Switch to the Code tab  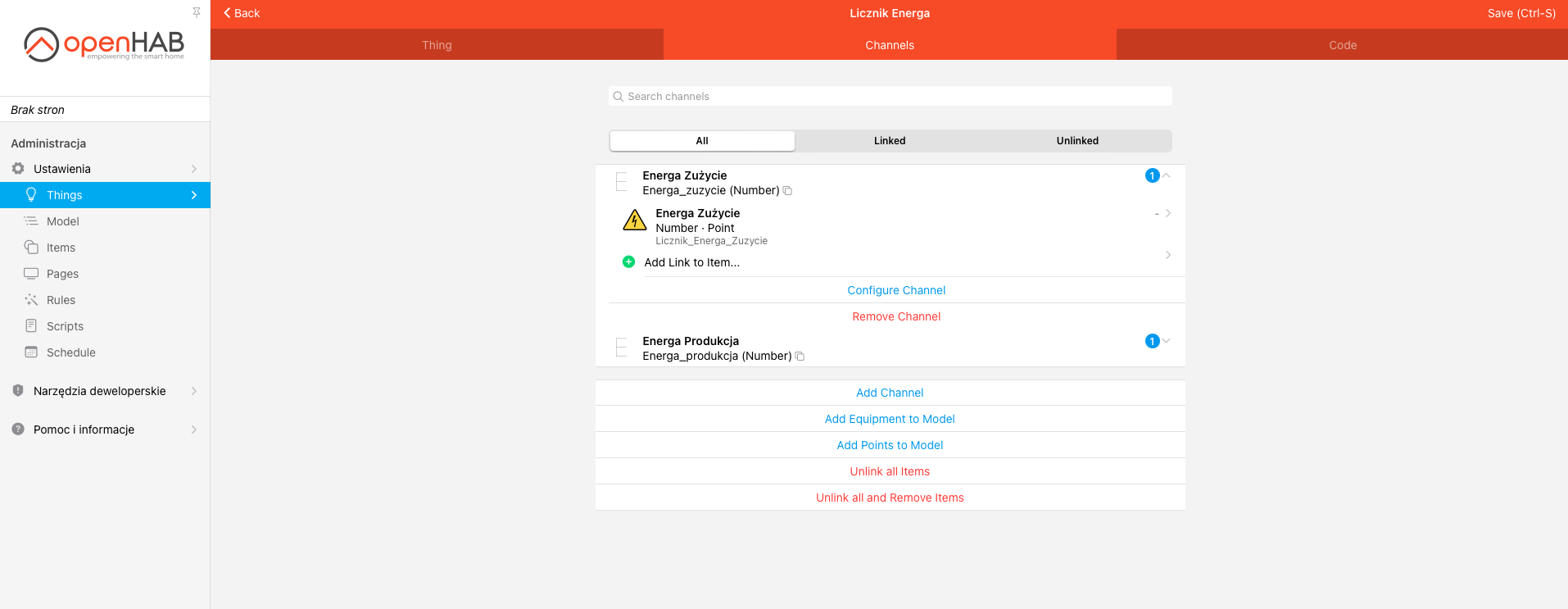coord(1342,45)
